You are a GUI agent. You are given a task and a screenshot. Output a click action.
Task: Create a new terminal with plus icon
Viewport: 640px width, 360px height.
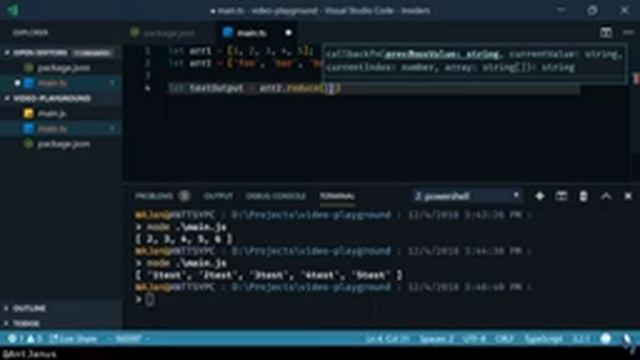coord(540,196)
